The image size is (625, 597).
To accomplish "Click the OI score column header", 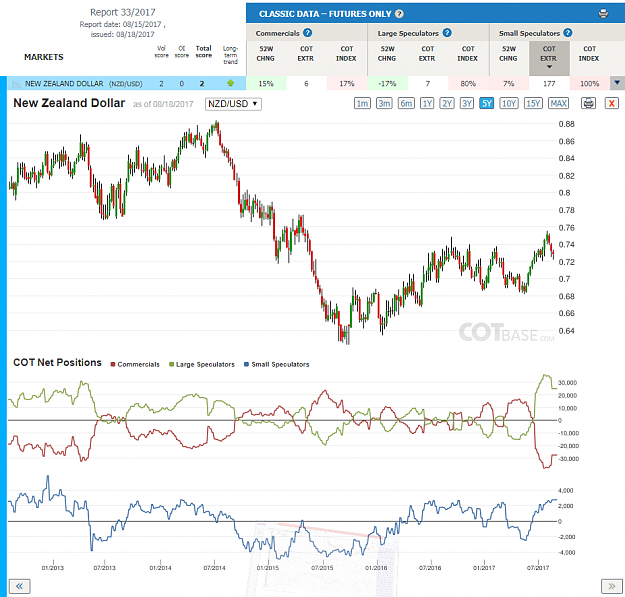I will [x=182, y=52].
